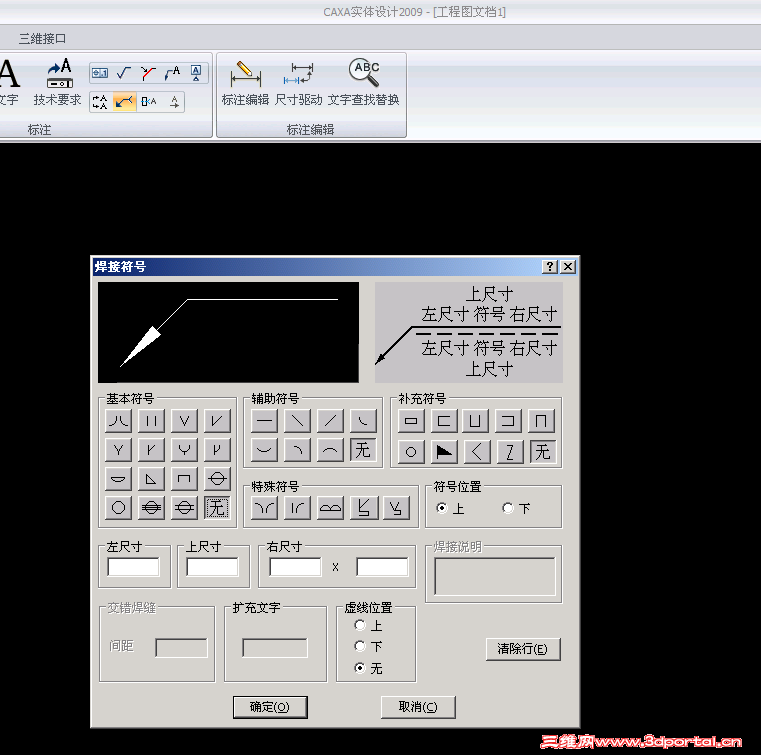
Task: Choose the V-groove basic weld symbol
Action: (184, 421)
